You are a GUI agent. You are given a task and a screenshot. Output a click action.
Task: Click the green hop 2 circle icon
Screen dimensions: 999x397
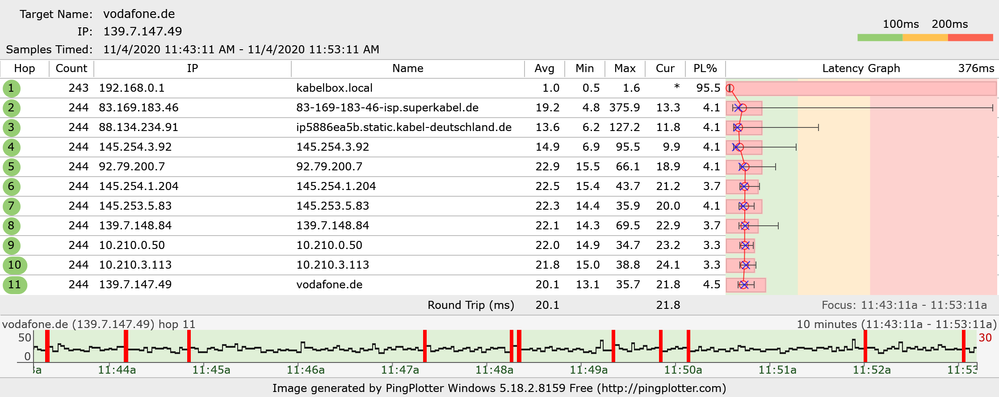pyautogui.click(x=11, y=108)
